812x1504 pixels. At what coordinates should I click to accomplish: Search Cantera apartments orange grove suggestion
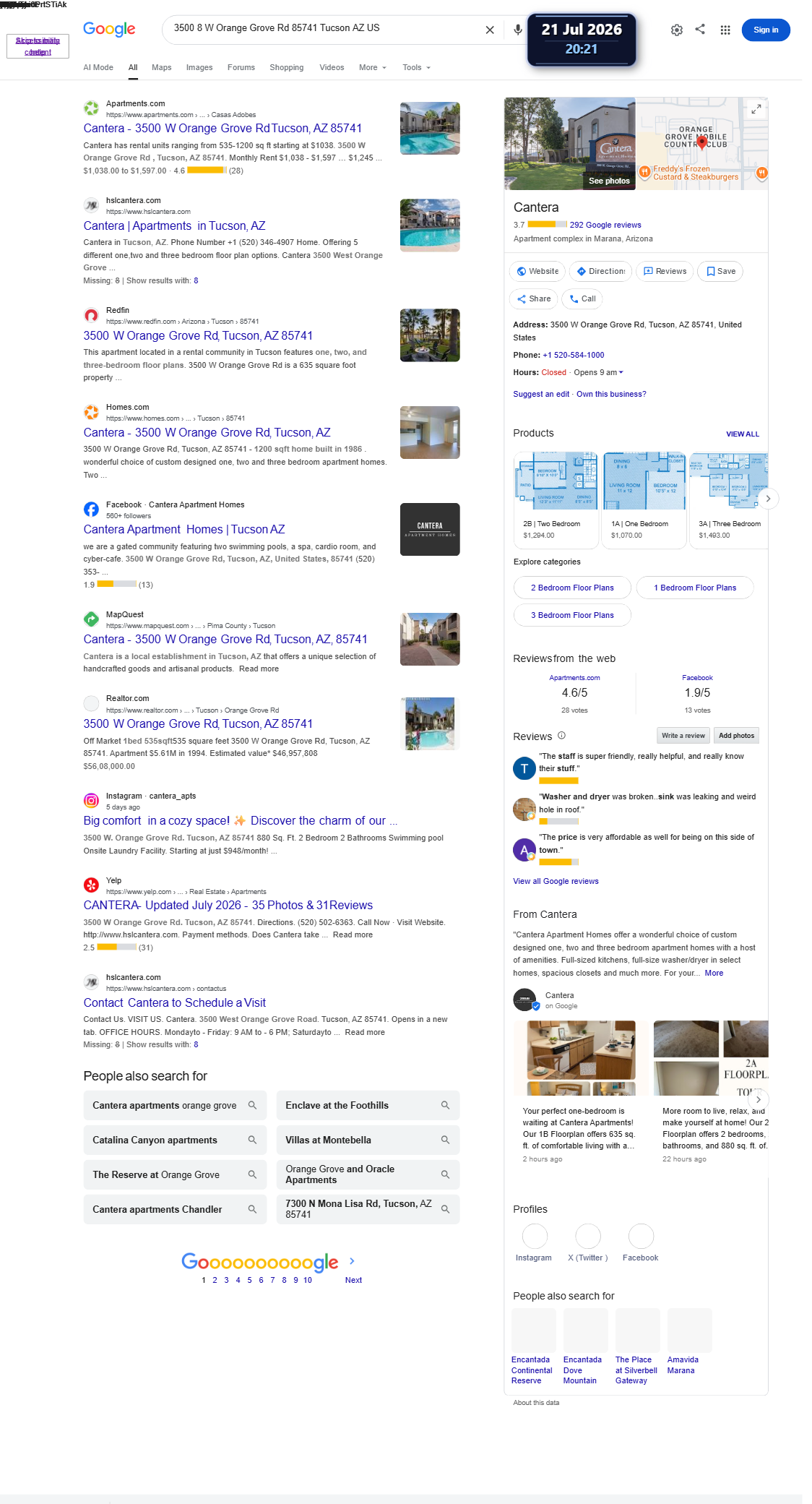(x=175, y=1105)
